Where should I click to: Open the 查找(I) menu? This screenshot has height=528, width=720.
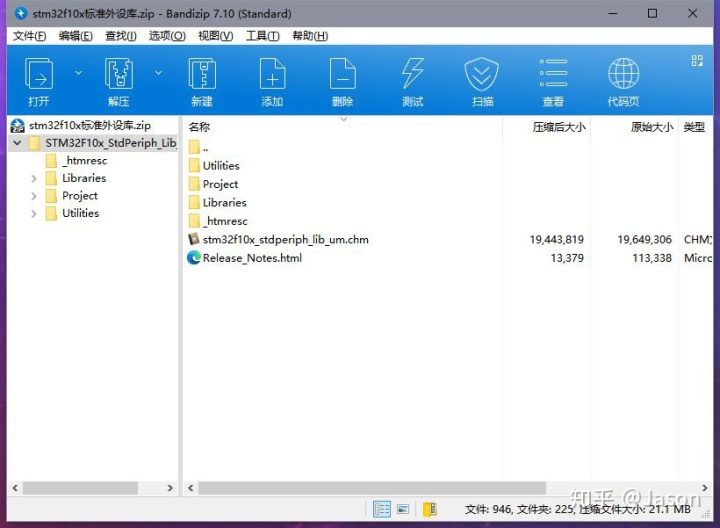tap(121, 36)
